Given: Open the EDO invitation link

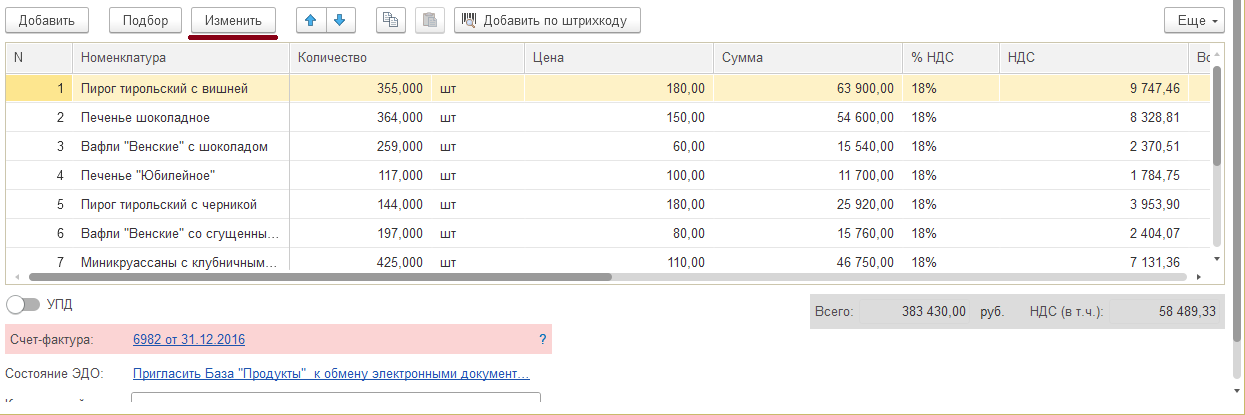Looking at the screenshot, I should pyautogui.click(x=330, y=374).
